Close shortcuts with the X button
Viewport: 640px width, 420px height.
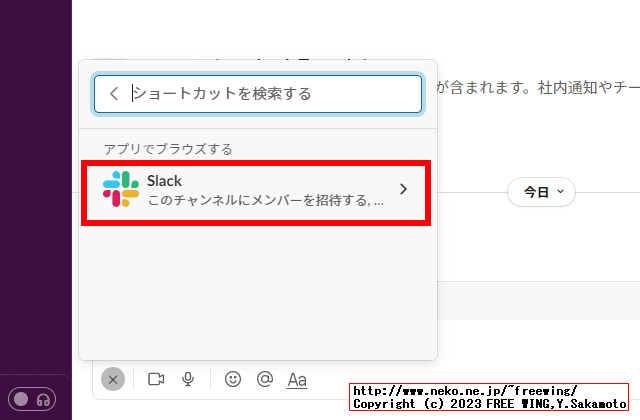(113, 380)
